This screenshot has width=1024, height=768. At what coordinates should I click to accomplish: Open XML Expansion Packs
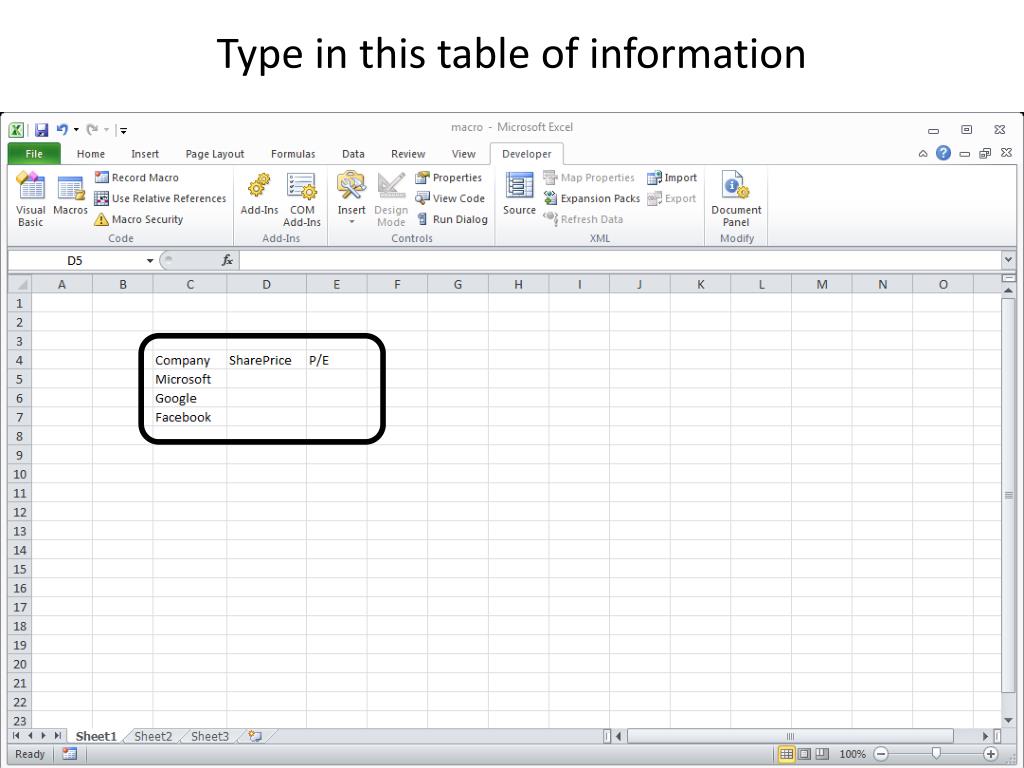point(592,199)
